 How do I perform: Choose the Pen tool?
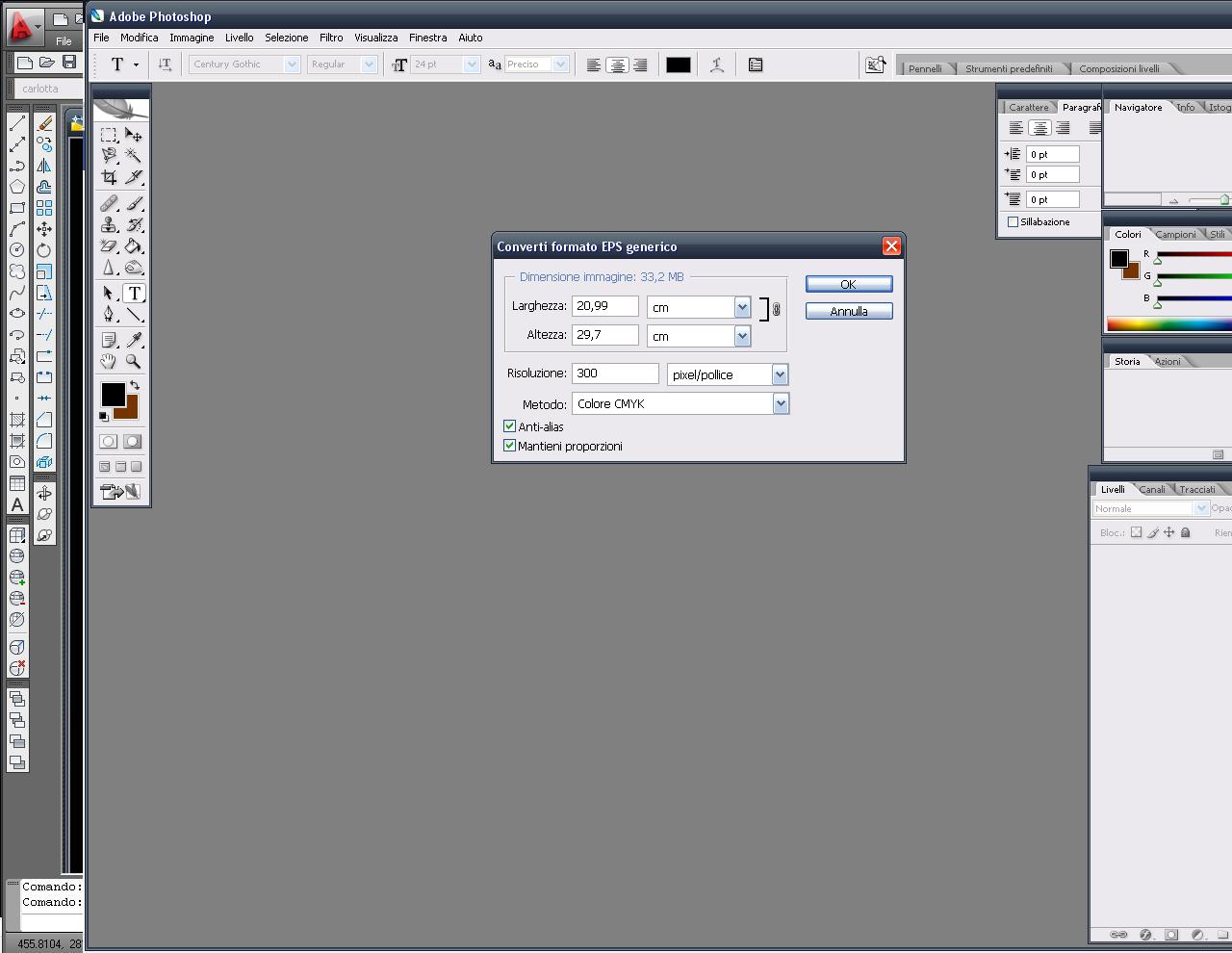click(109, 314)
